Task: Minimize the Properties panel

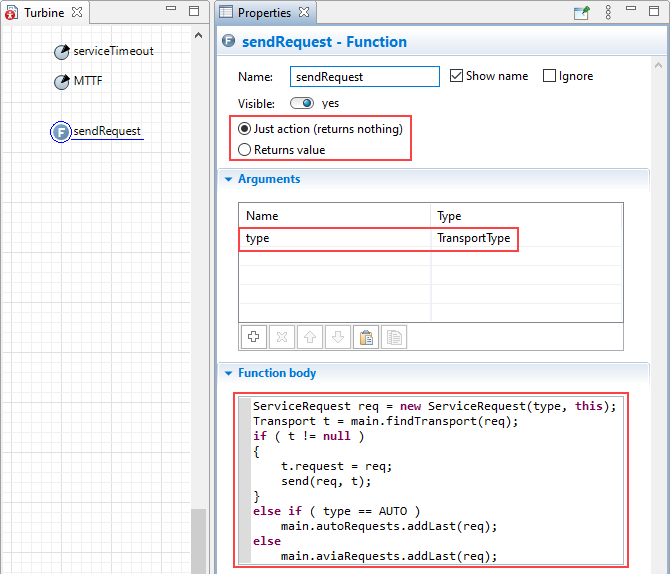Action: (631, 8)
